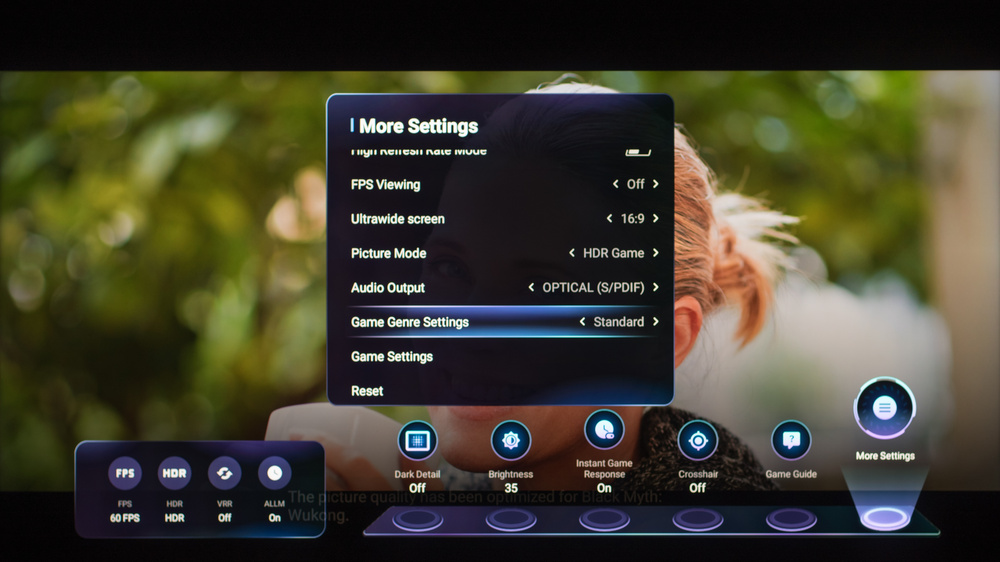Click right arrow for Game Genre Settings
This screenshot has height=562, width=1000.
coord(656,322)
